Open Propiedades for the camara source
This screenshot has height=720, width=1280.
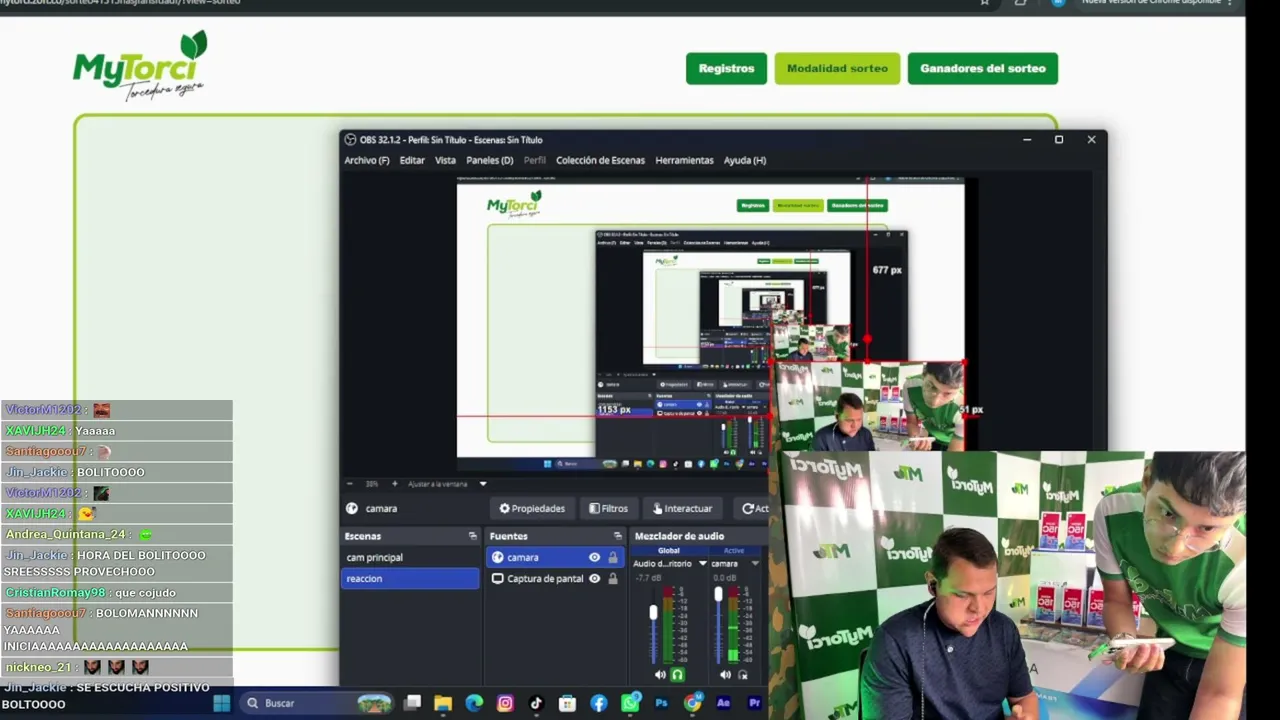click(x=532, y=508)
